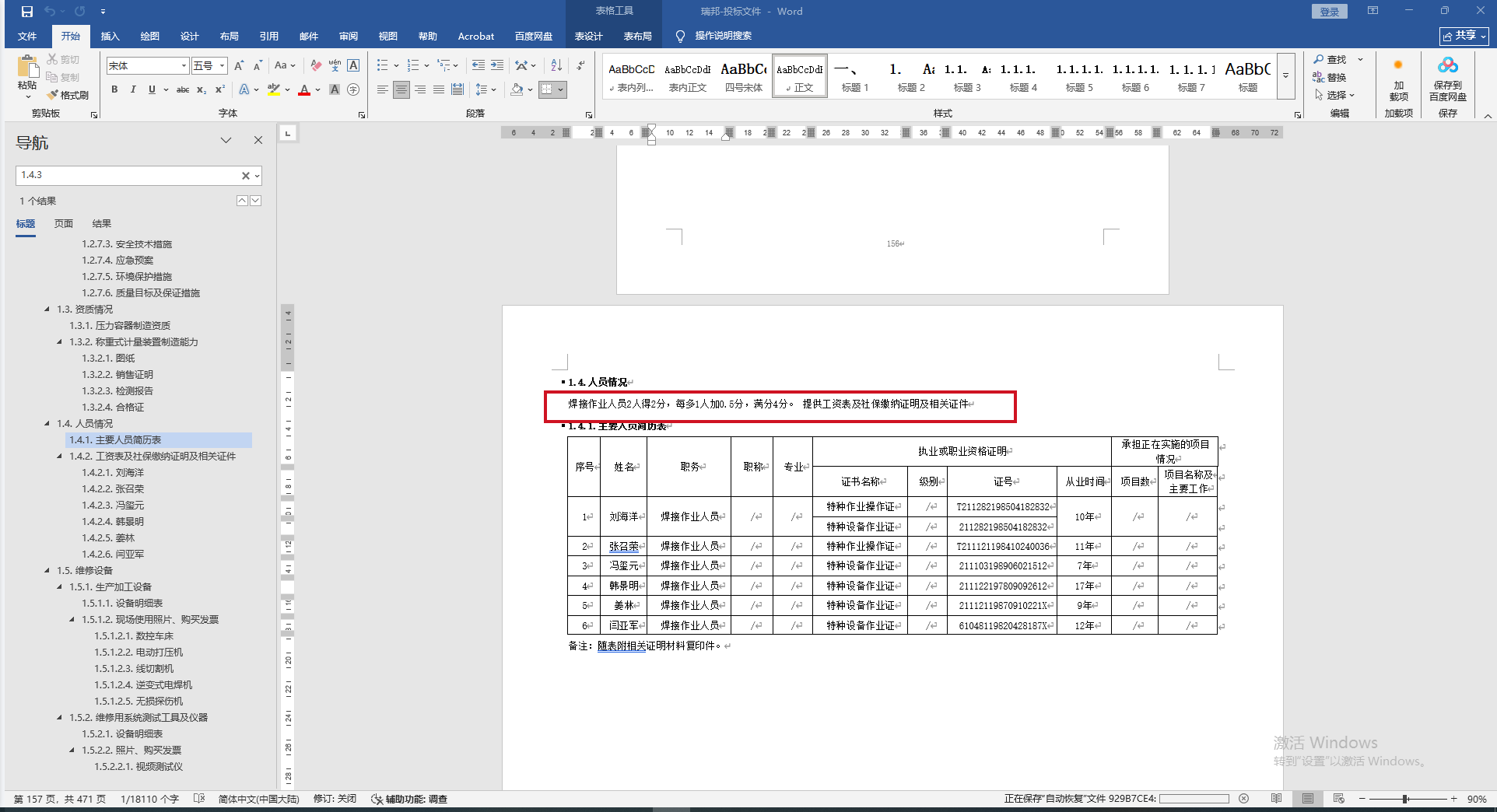
Task: Go to 1.4.2.1. 刘海洋 heading
Action: (113, 473)
